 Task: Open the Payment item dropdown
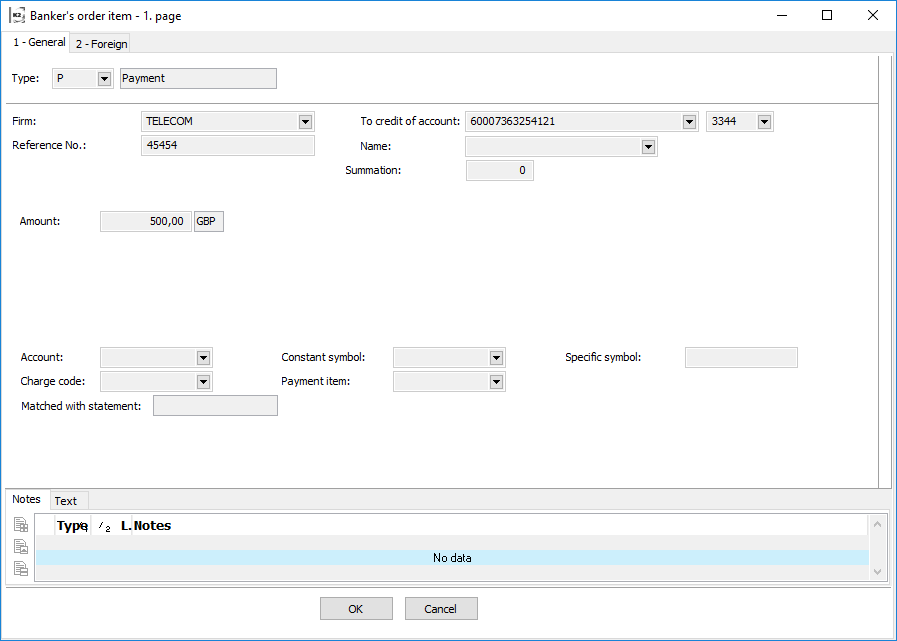pyautogui.click(x=496, y=382)
